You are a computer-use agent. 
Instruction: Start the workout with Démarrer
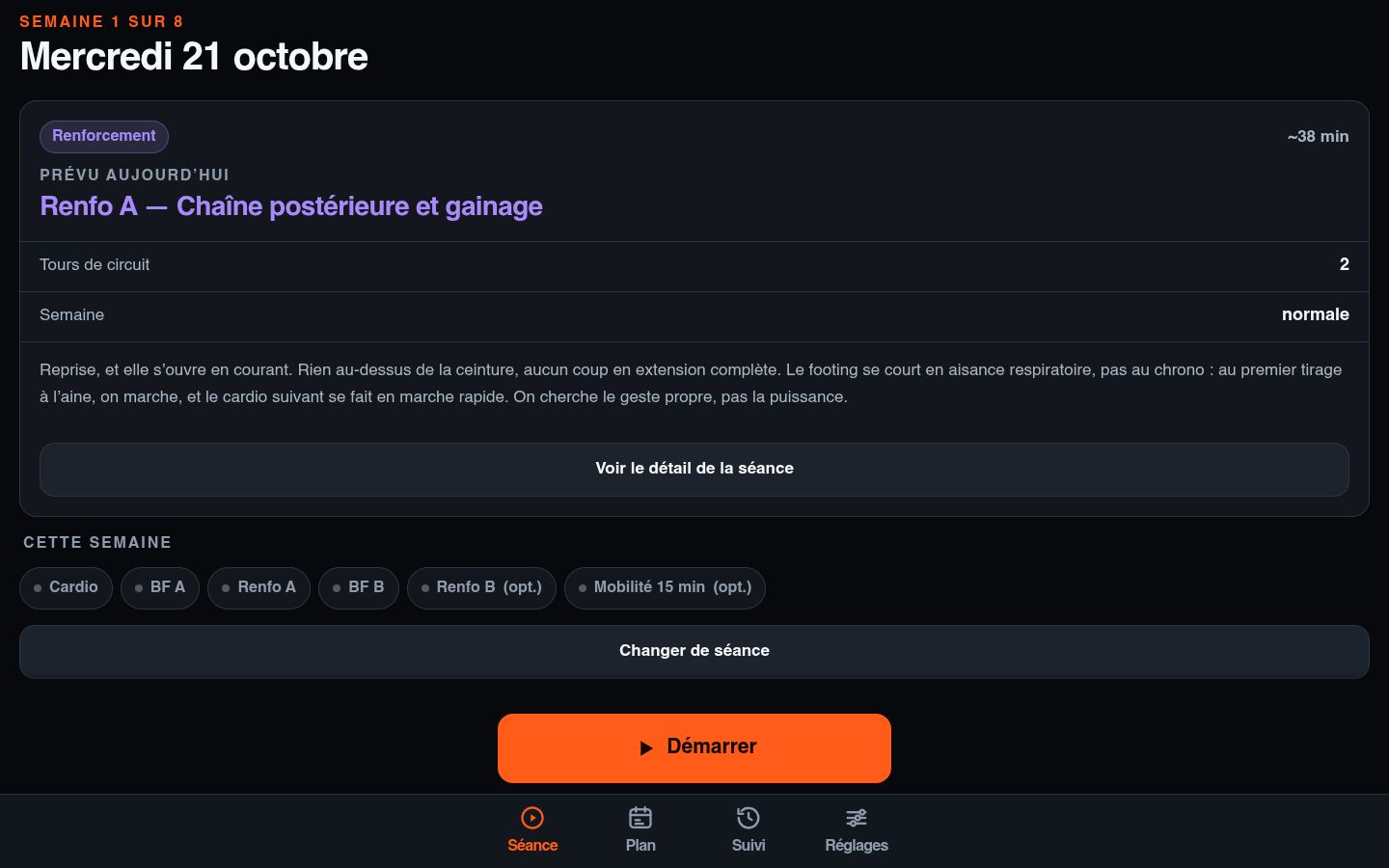click(694, 747)
